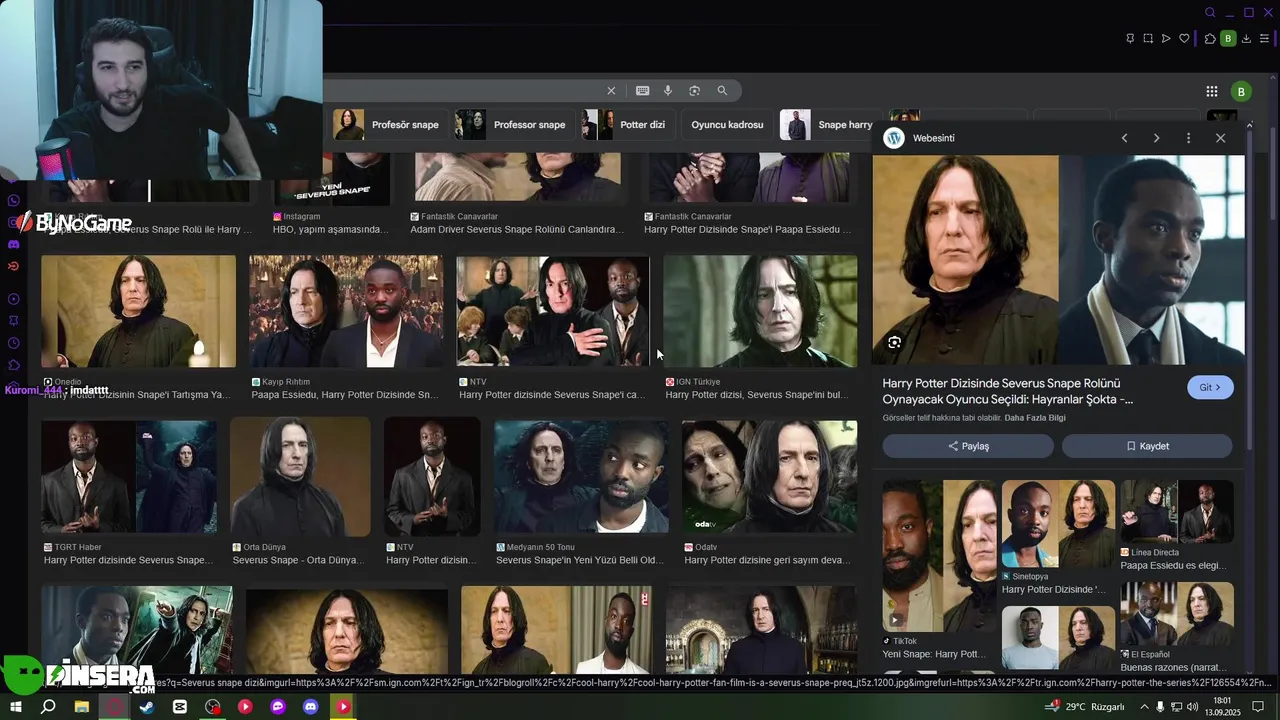Go to previous image in preview panel
1280x720 pixels.
1124,138
